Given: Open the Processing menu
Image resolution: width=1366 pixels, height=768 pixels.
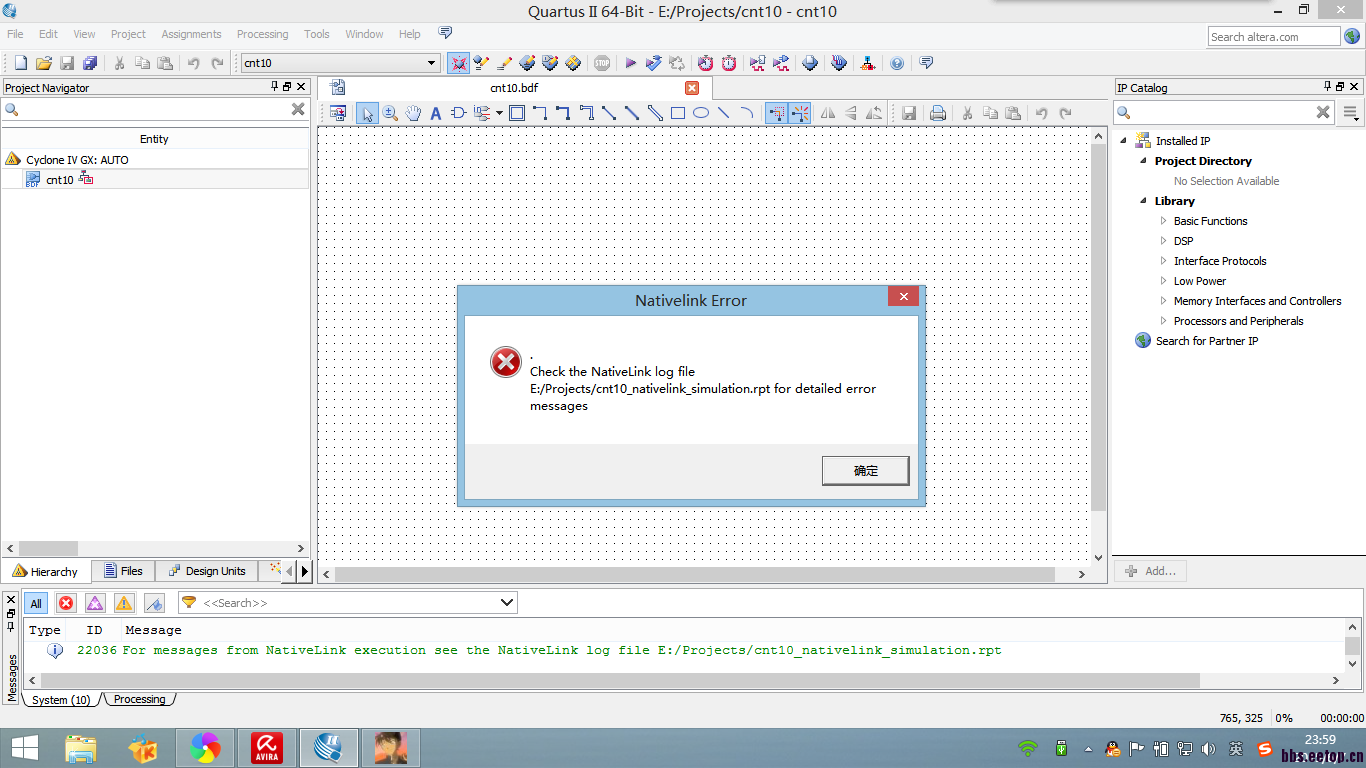Looking at the screenshot, I should tap(262, 34).
